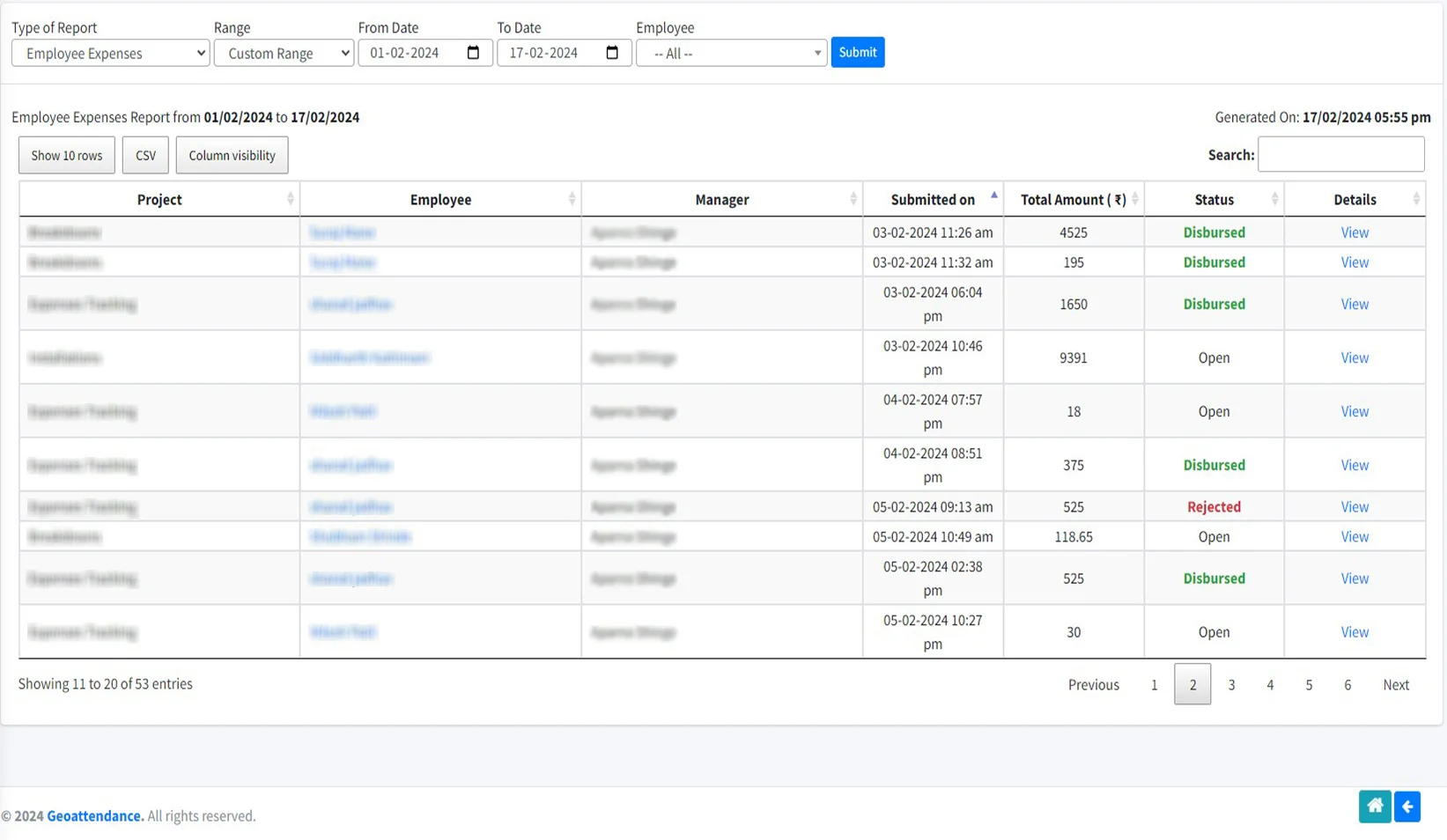
Task: Toggle the Submitted on sort order
Action: point(933,199)
